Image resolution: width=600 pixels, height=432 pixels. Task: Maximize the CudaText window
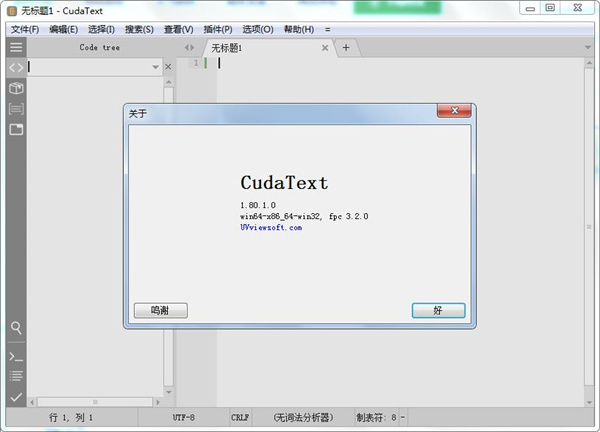550,8
